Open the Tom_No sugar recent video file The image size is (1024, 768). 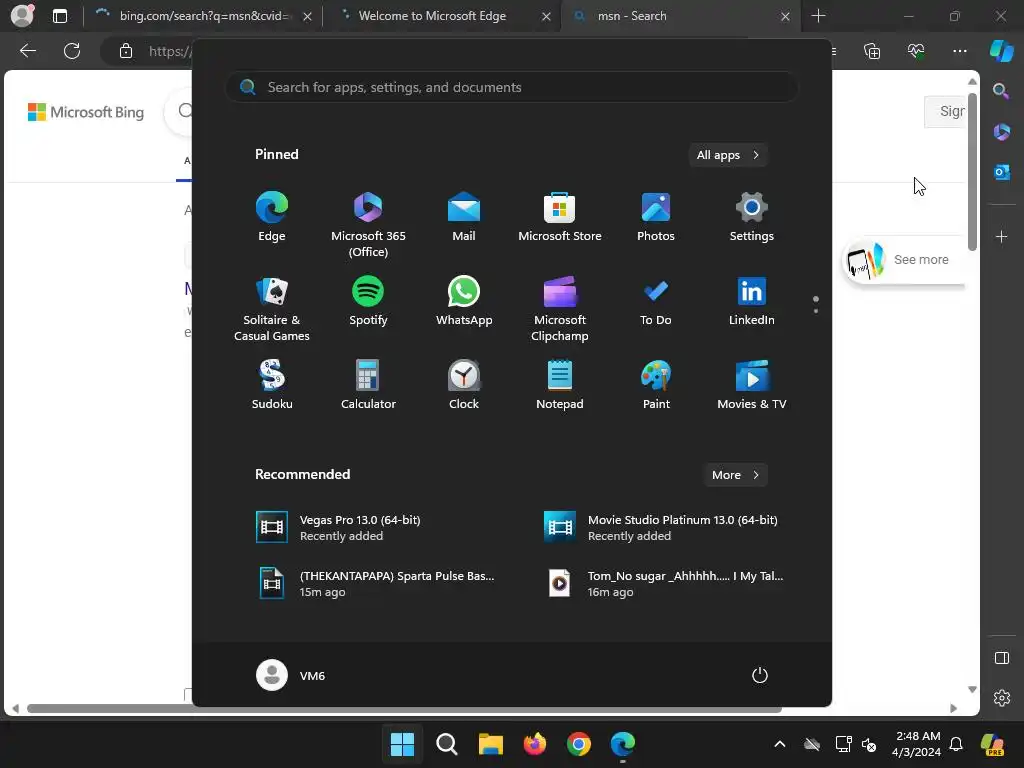coord(662,583)
